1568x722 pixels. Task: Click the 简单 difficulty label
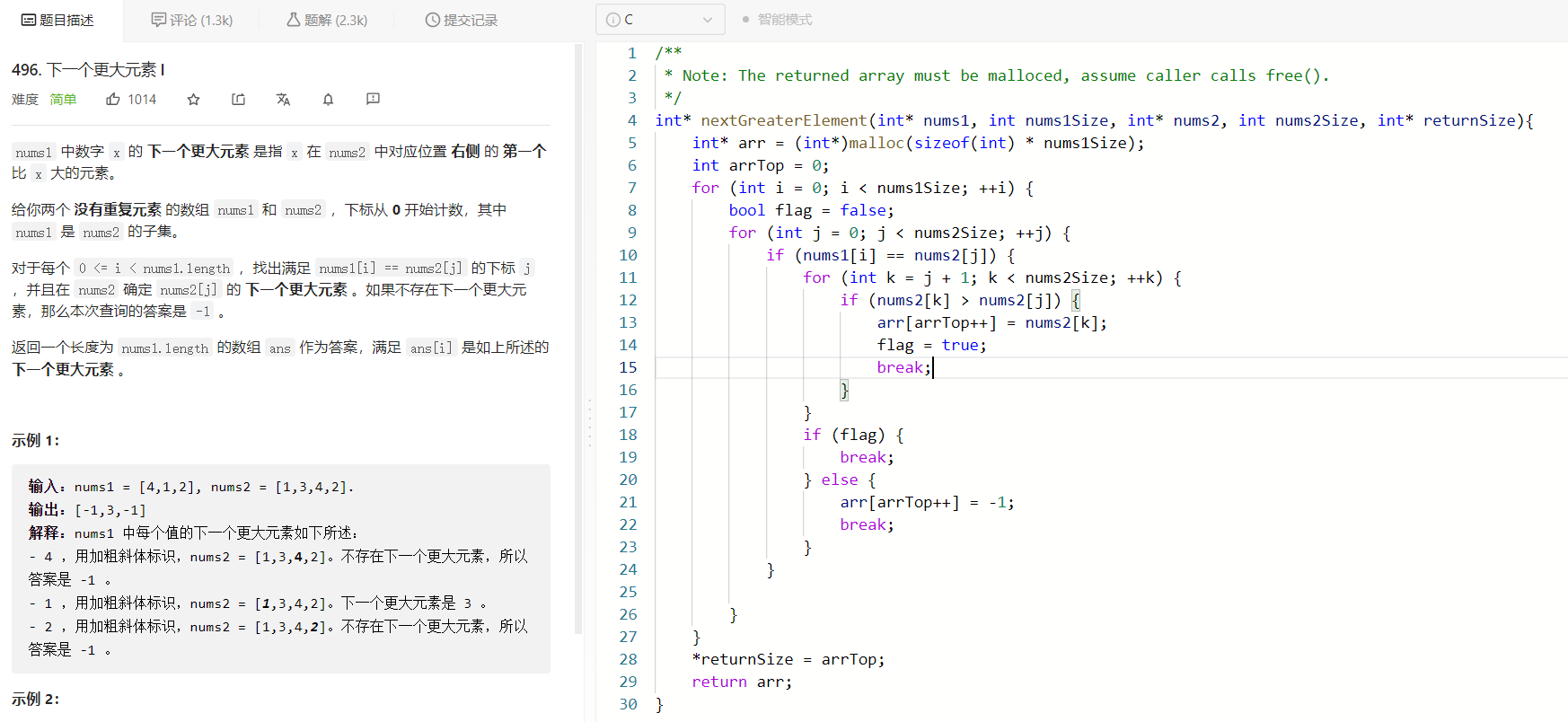click(63, 99)
